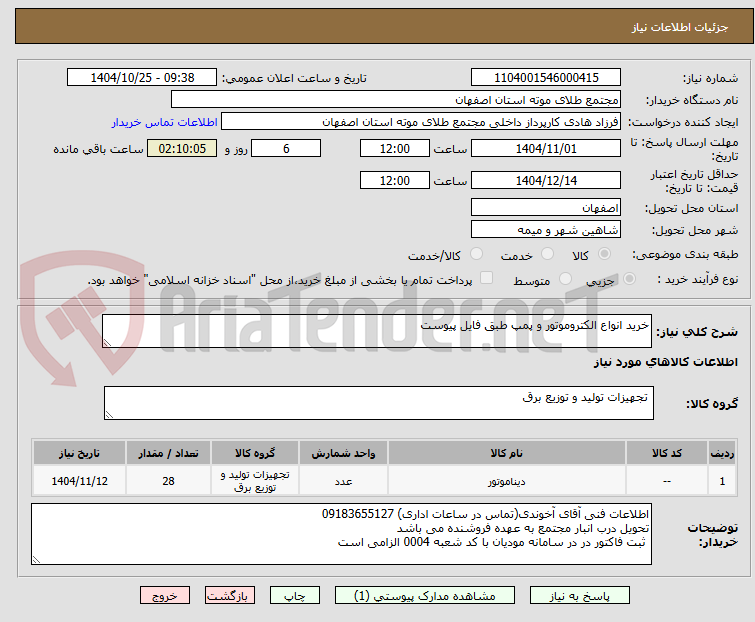755x622 pixels.
Task: Select the خدمت radio option
Action: pos(547,254)
